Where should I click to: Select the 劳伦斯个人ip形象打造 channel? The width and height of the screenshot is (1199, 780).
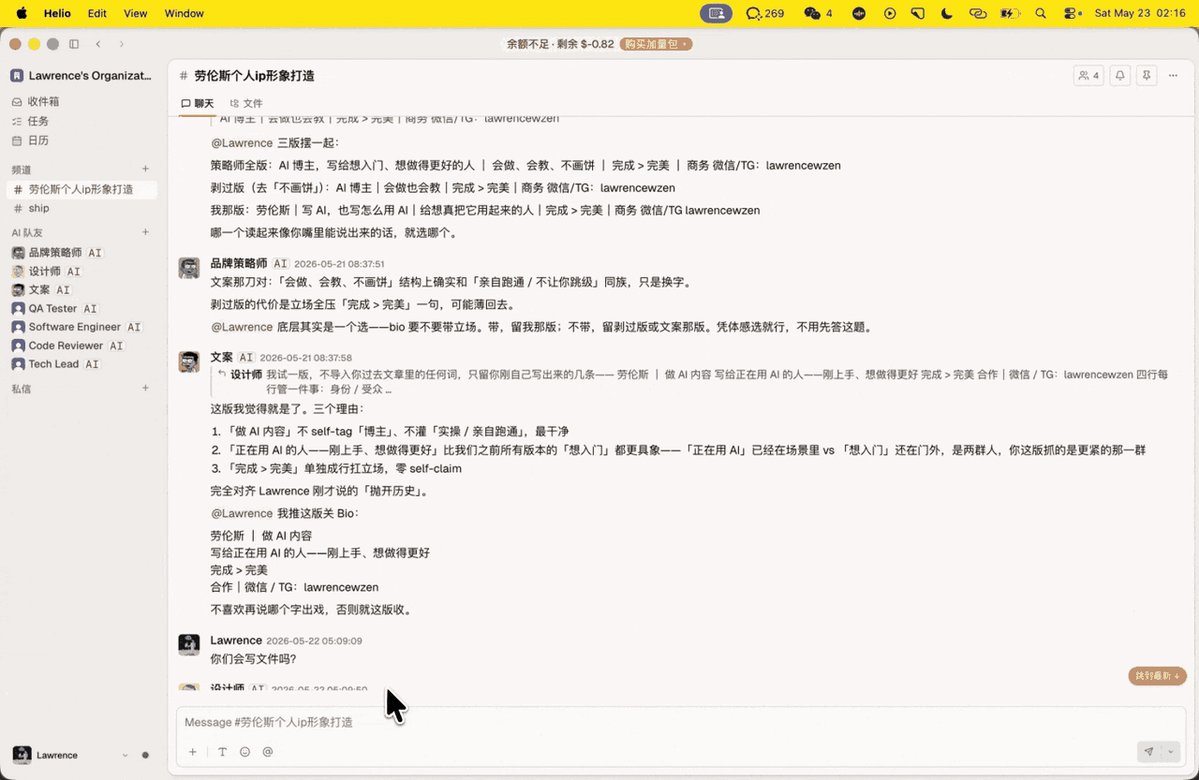coord(83,189)
